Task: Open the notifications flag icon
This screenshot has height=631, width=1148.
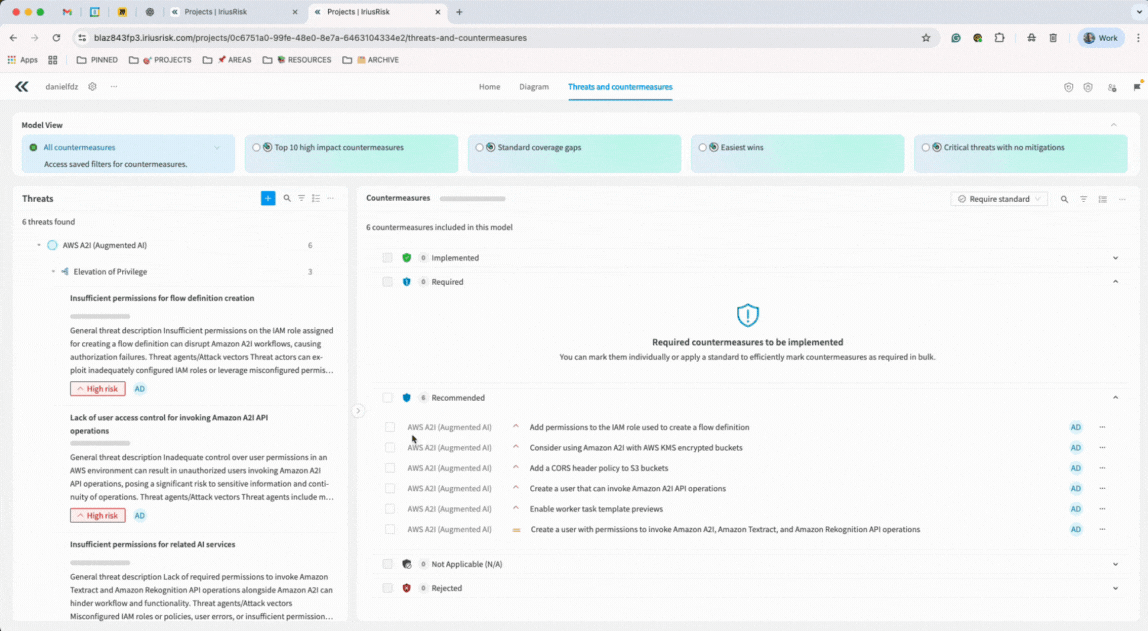Action: pyautogui.click(x=1137, y=86)
